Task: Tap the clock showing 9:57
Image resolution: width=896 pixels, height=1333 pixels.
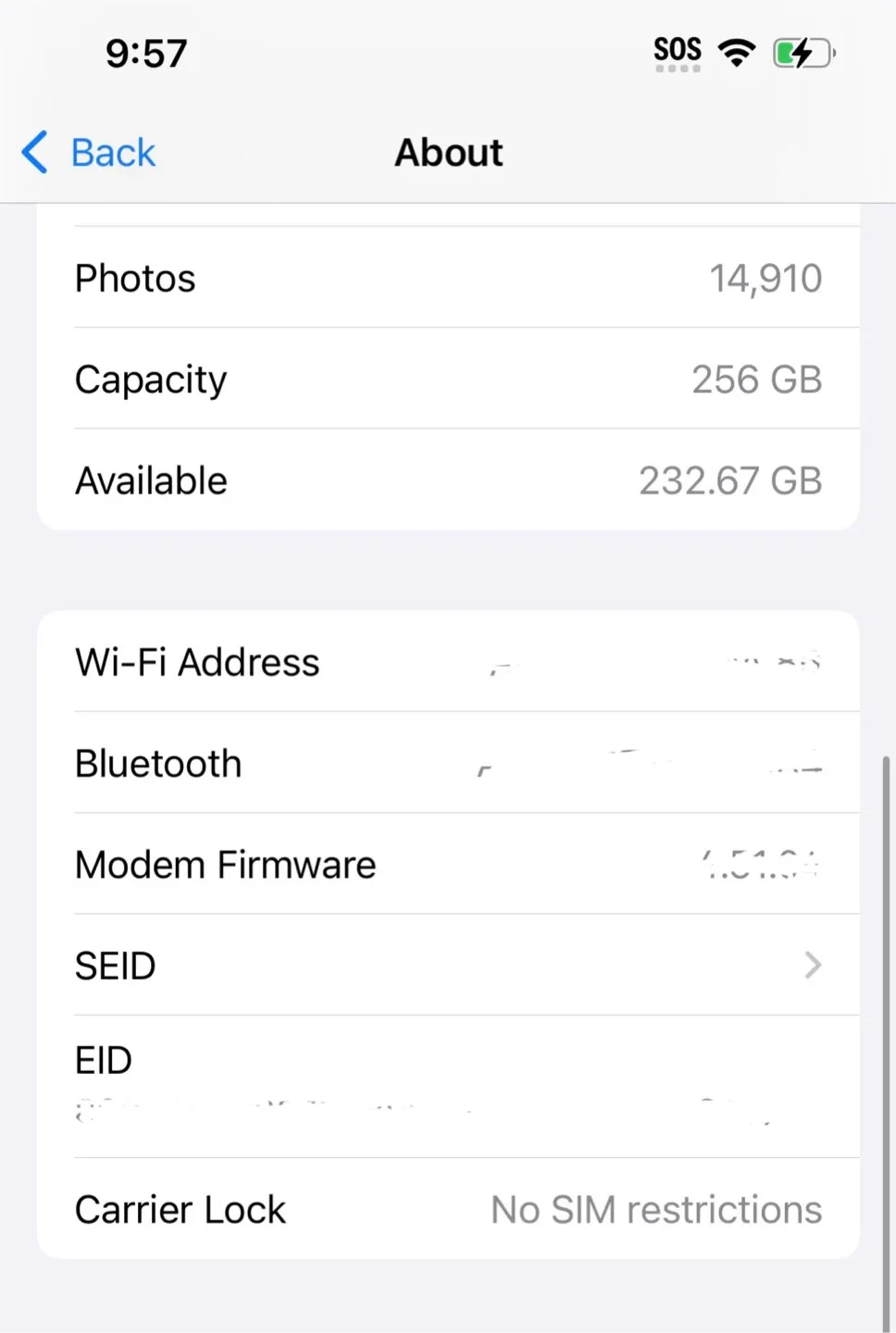Action: point(145,54)
